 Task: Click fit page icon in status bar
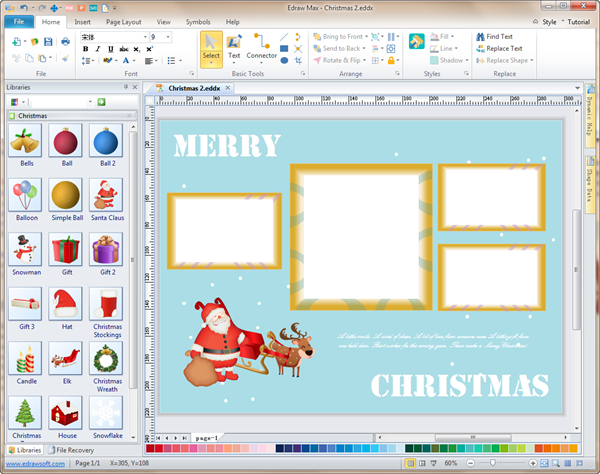pyautogui.click(x=544, y=463)
